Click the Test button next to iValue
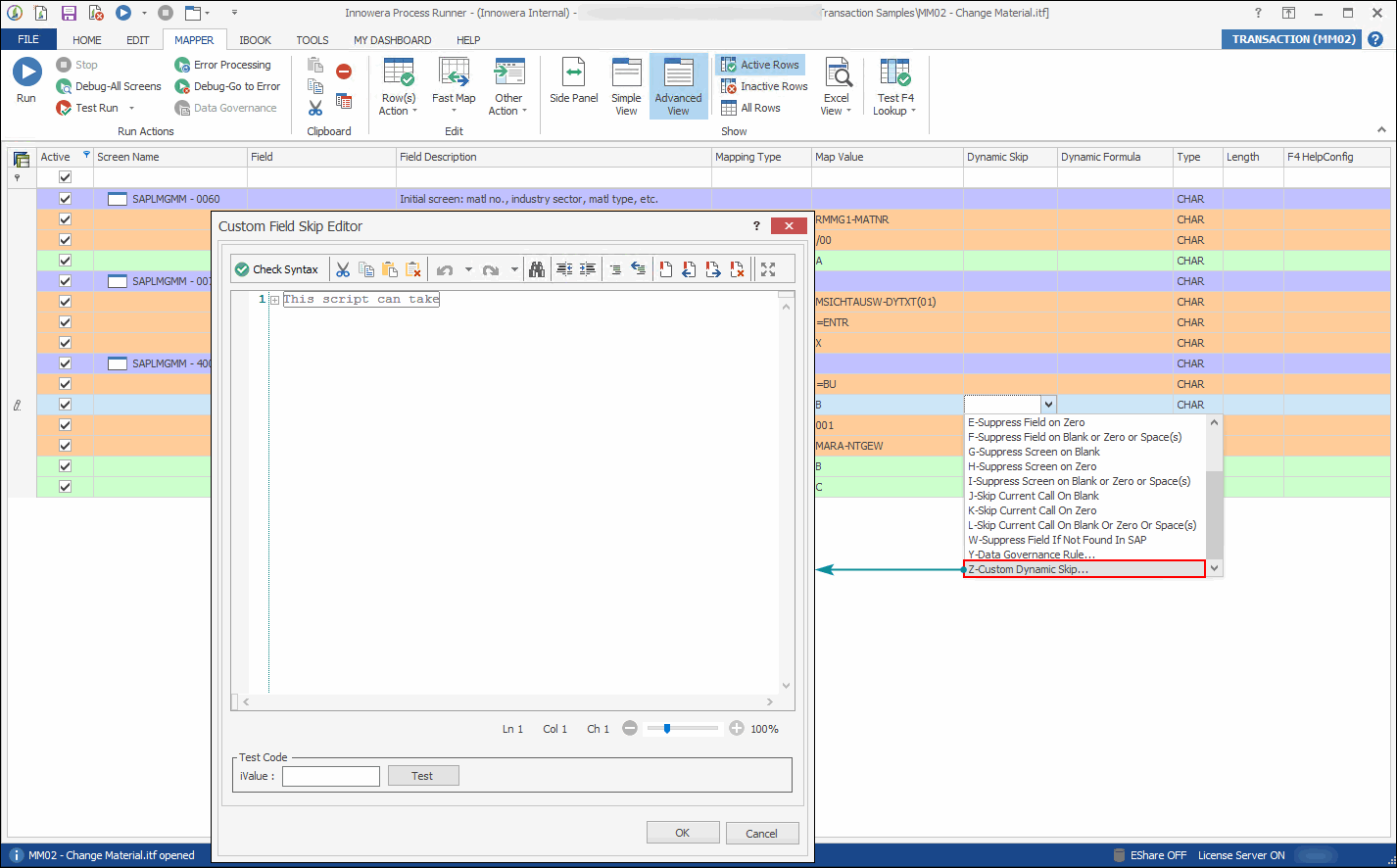The height and width of the screenshot is (868, 1397). click(422, 776)
